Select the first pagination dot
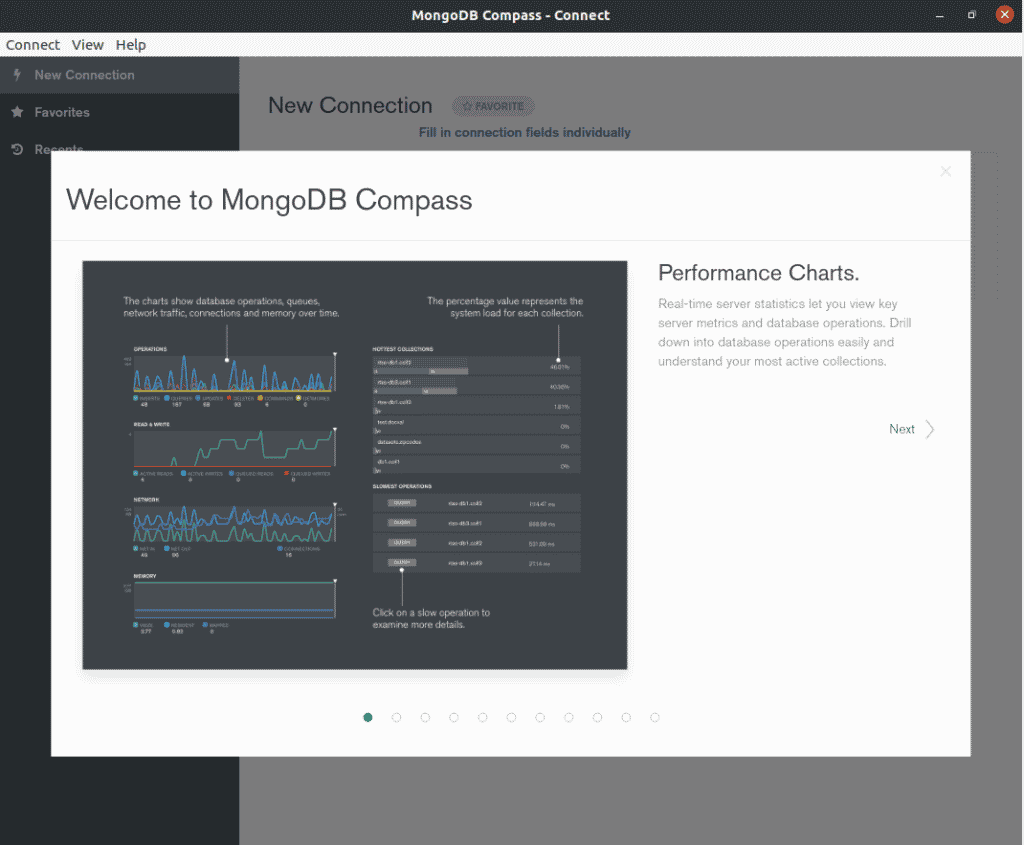 (x=367, y=717)
